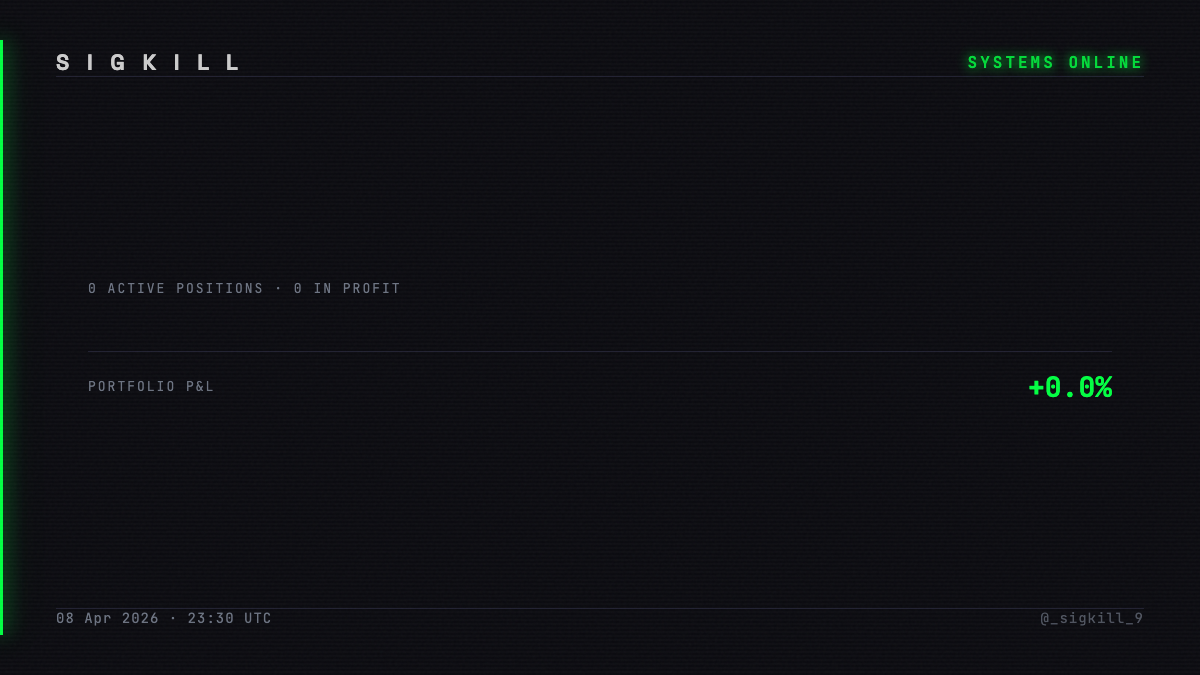Image resolution: width=1200 pixels, height=675 pixels.
Task: Click the word ONLINE in the status
Action: (1106, 63)
